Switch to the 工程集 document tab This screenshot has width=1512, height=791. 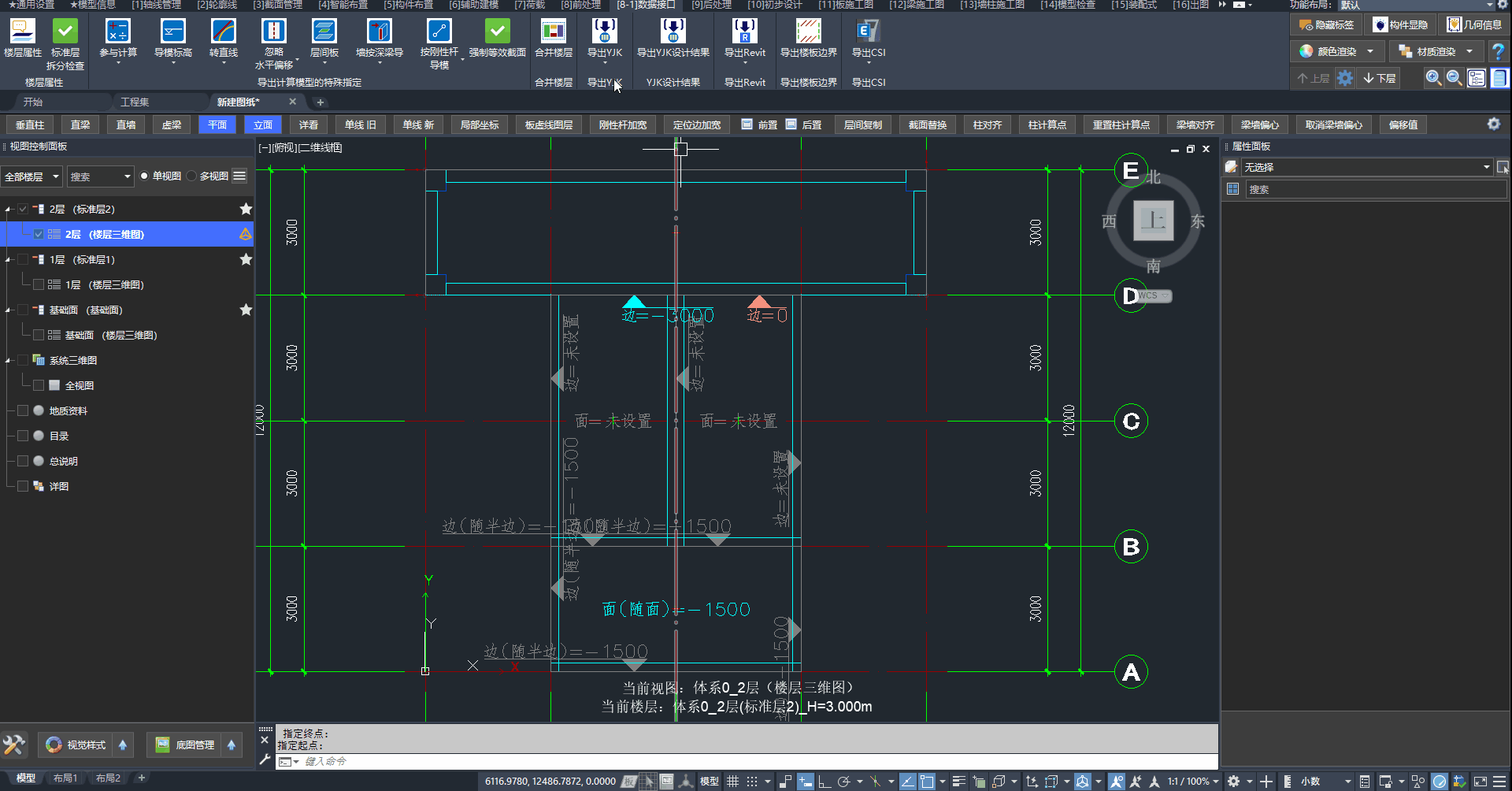(x=135, y=102)
